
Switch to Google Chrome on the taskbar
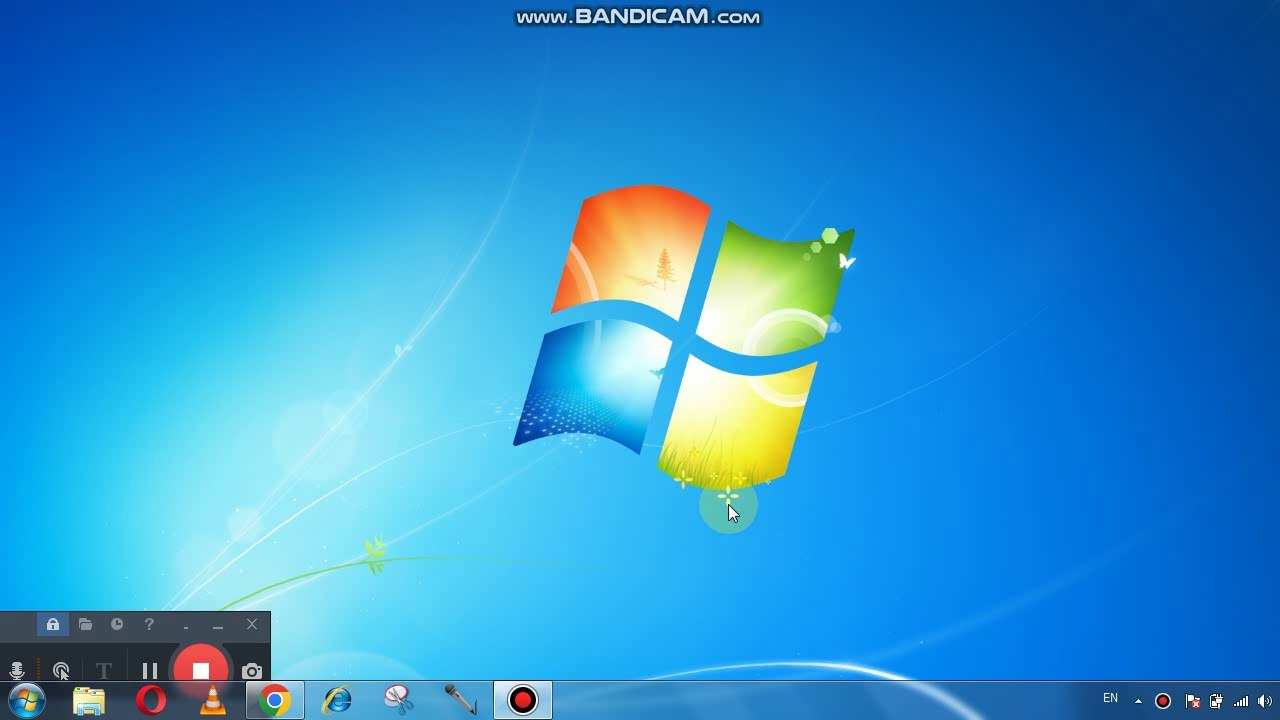tap(275, 701)
